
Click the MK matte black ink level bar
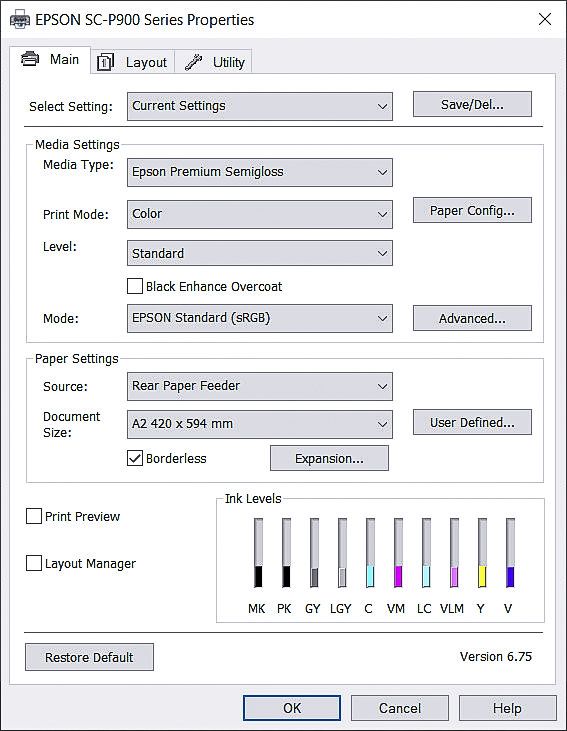258,553
